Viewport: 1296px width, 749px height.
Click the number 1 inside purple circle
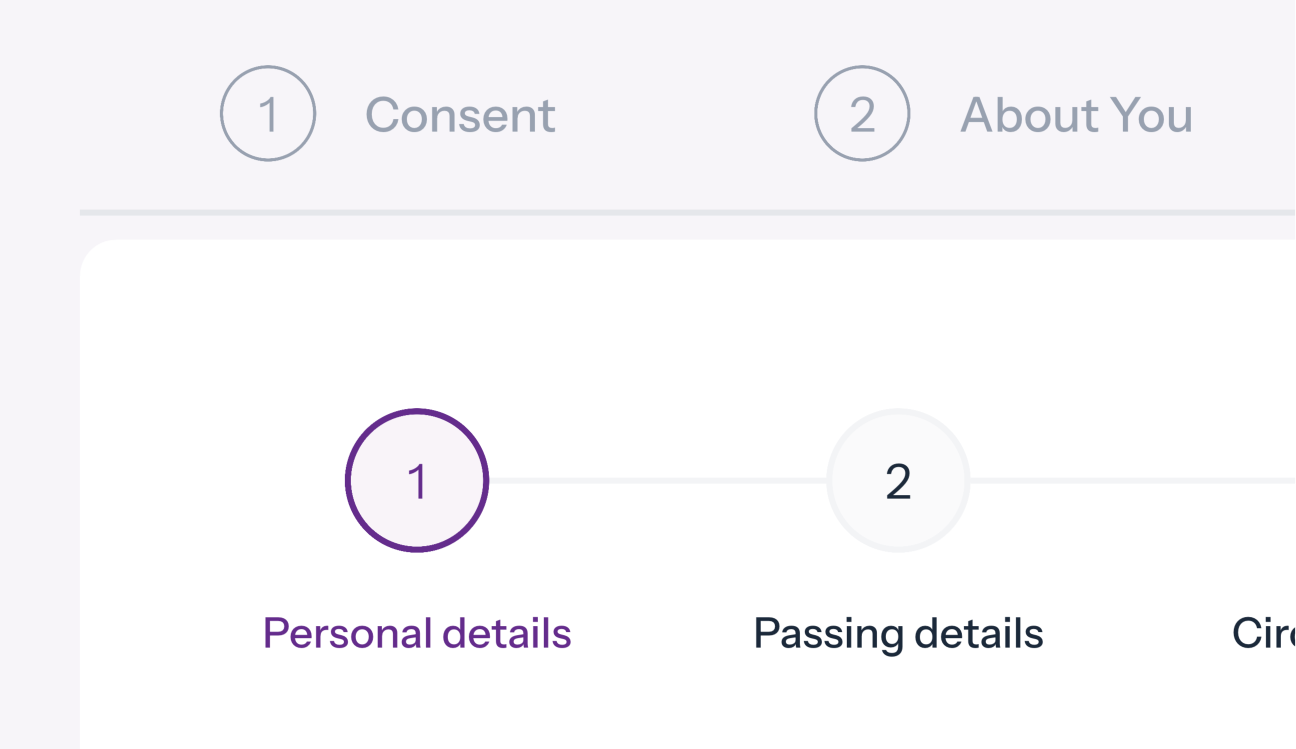pos(417,482)
